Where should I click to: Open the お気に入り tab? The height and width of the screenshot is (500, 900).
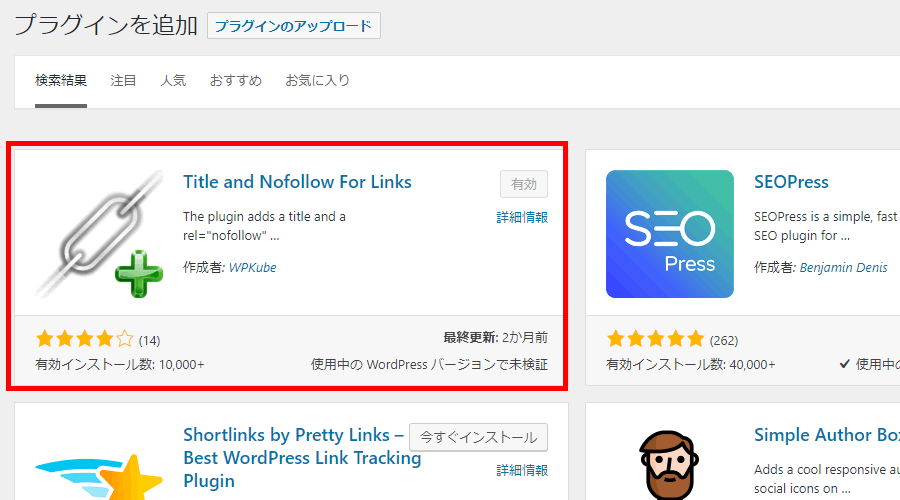coord(317,80)
